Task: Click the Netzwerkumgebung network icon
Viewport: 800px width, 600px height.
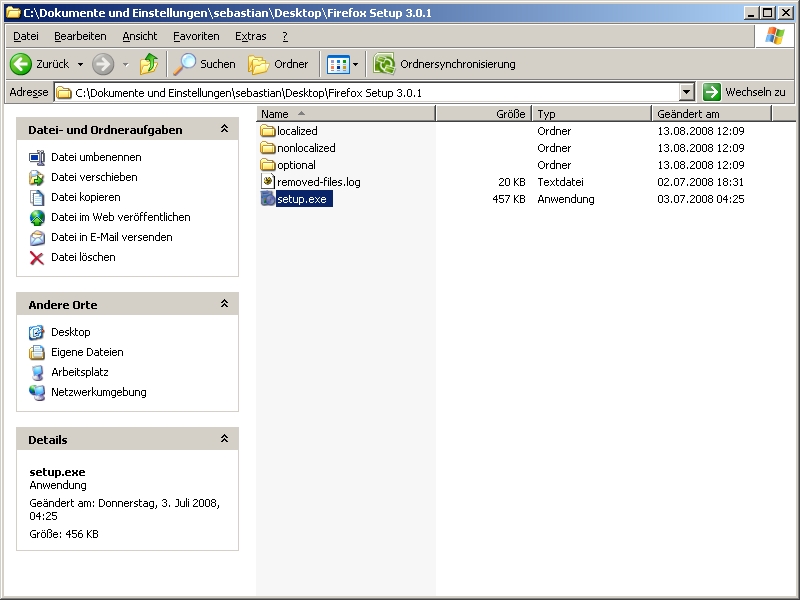Action: [37, 392]
